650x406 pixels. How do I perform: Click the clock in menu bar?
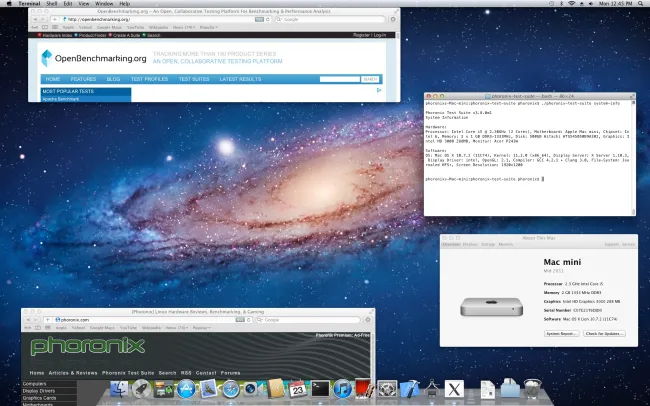[616, 3]
